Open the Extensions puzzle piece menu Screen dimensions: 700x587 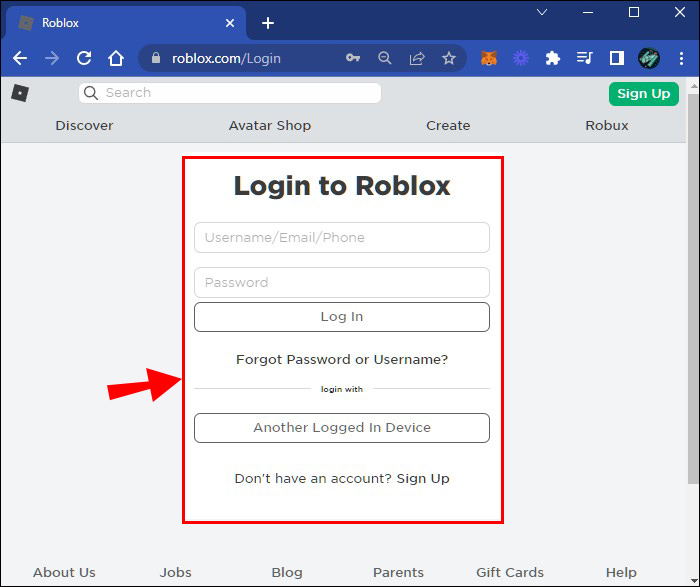[x=553, y=58]
